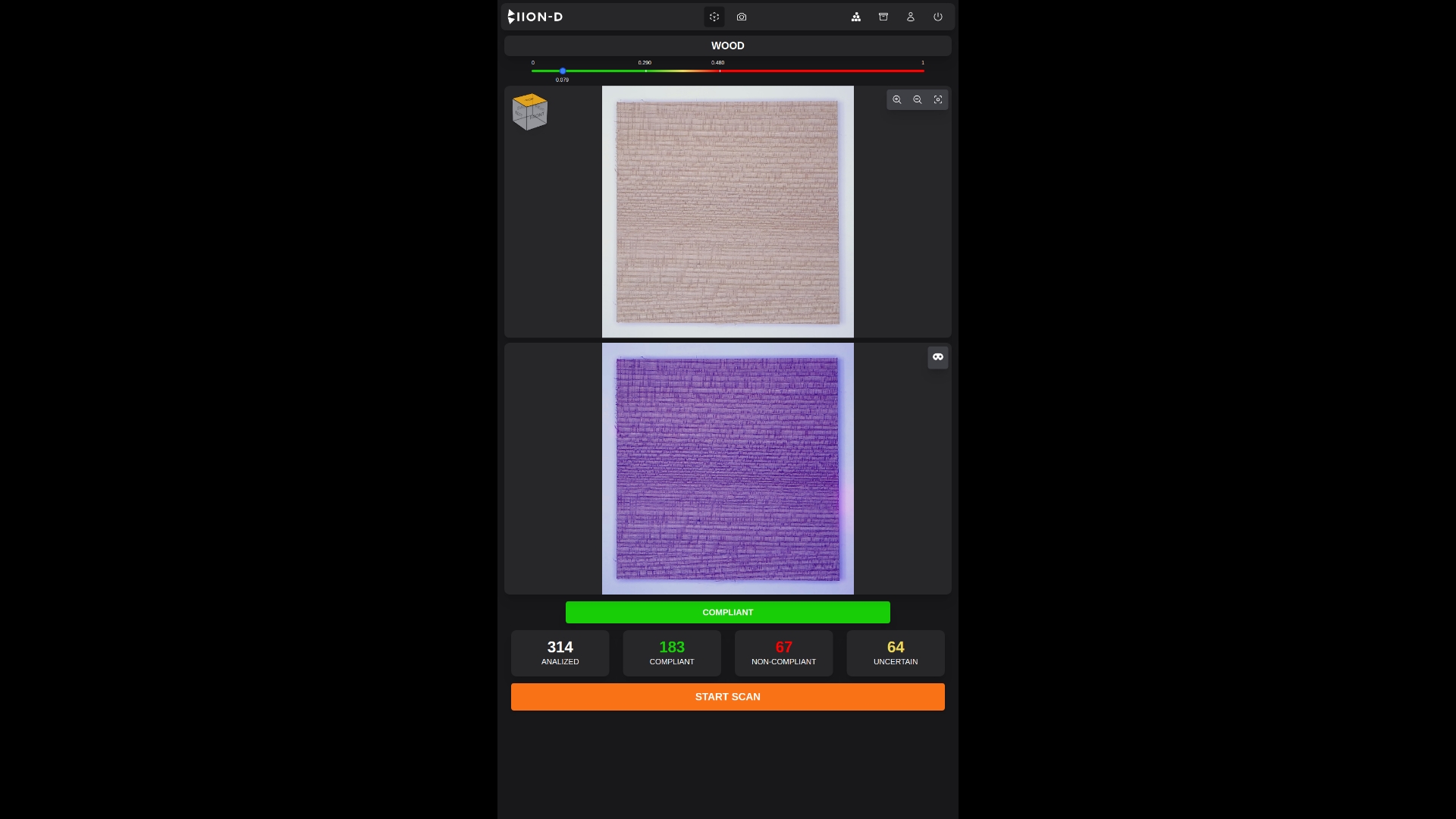
Task: Select the 67 NON-COMPLIANT counter card
Action: (784, 653)
